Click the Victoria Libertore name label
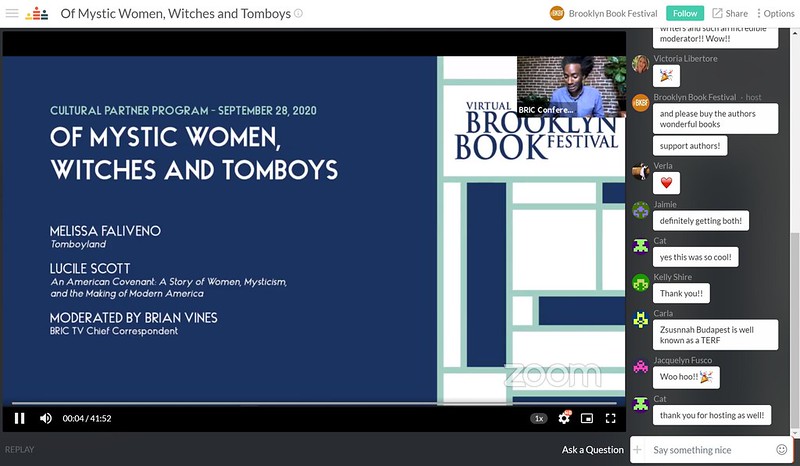The height and width of the screenshot is (466, 800). (685, 59)
